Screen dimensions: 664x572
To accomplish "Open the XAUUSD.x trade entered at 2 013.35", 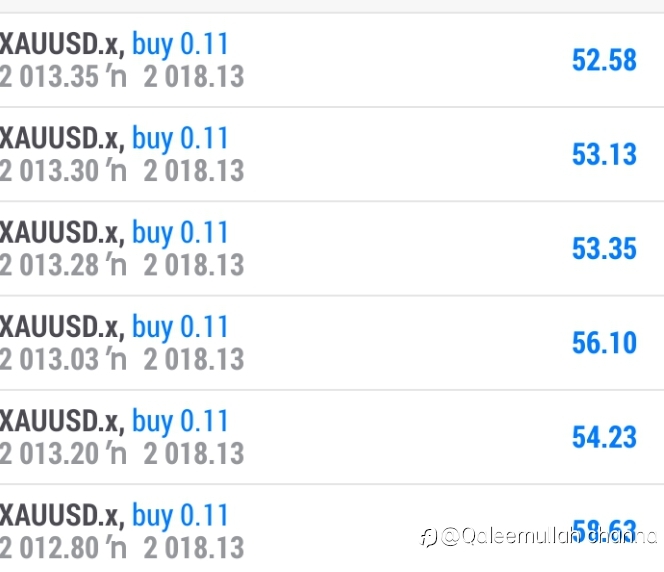I will 121,76.
